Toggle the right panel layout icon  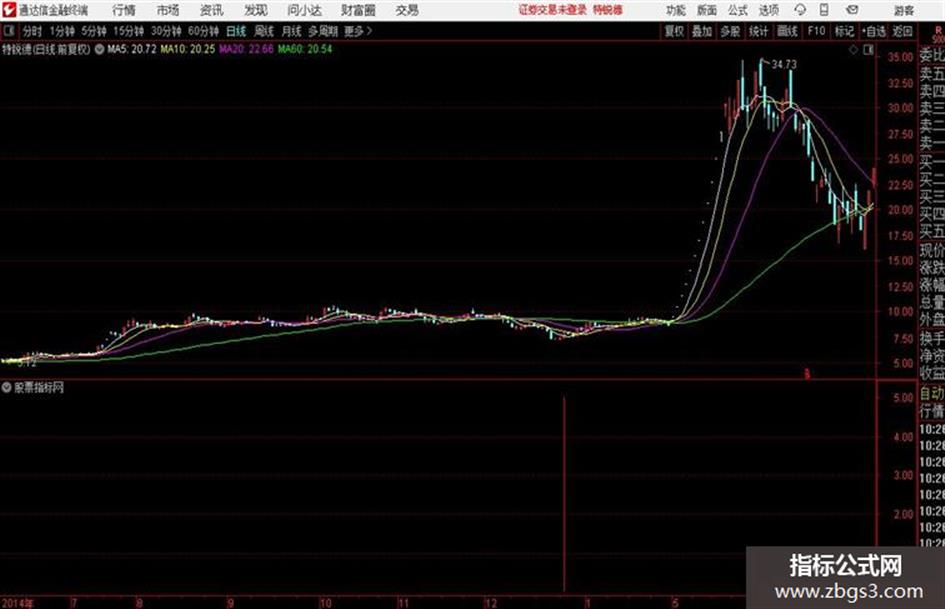pos(868,50)
